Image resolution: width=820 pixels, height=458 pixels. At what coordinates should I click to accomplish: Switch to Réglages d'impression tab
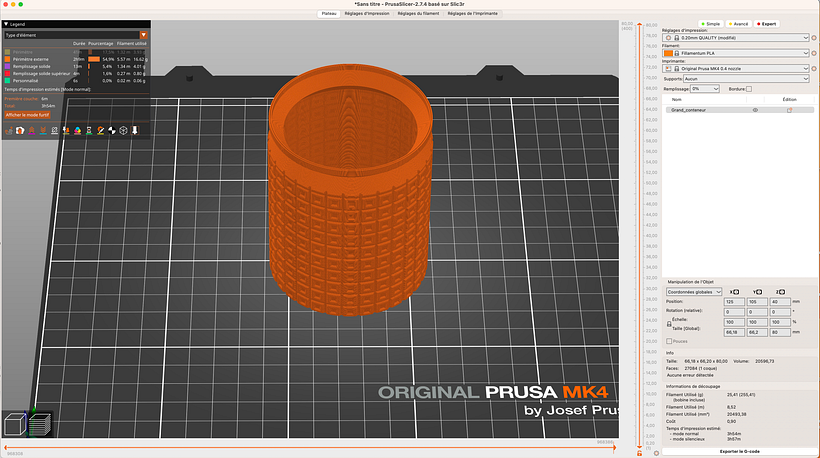[365, 13]
